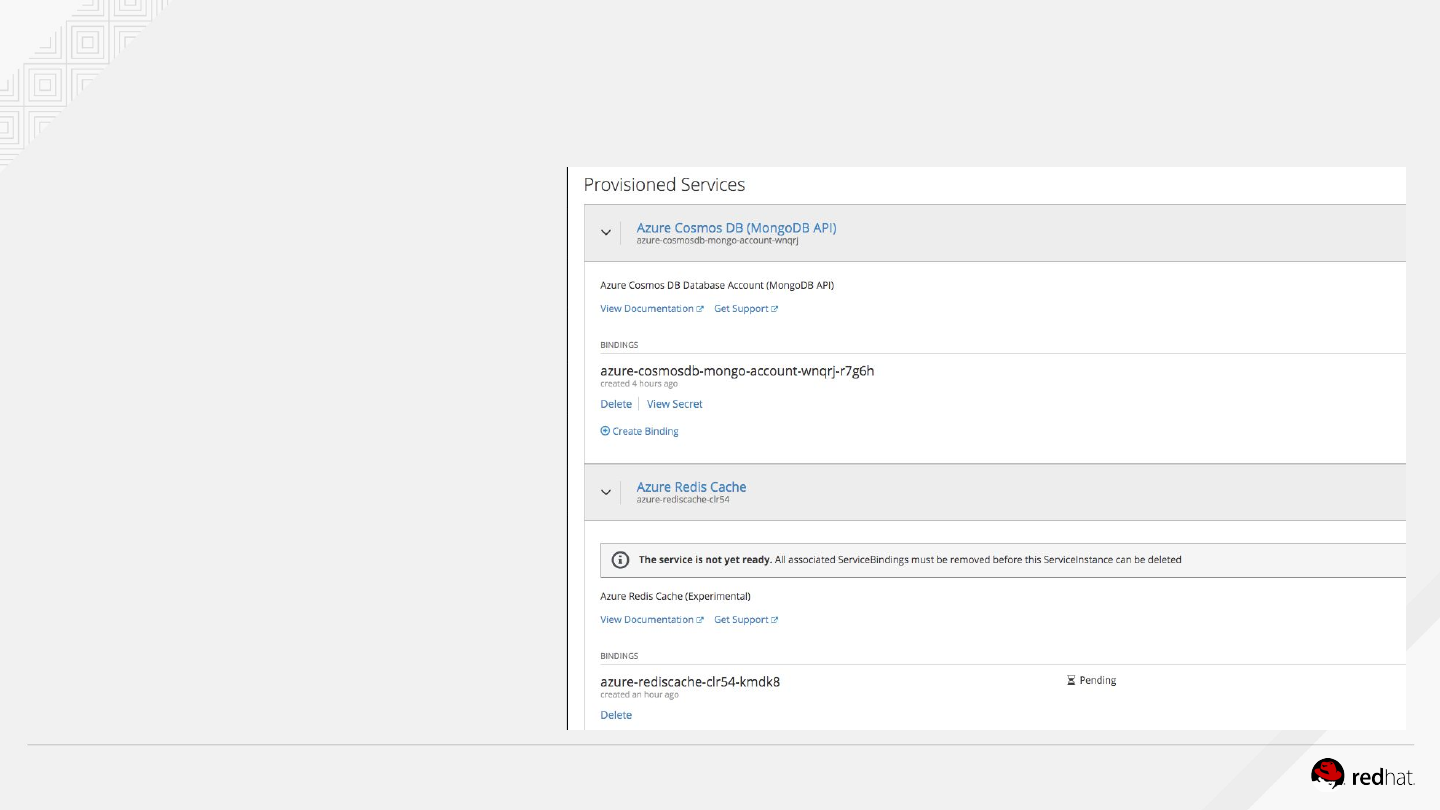
Task: Click the hourglass Pending status icon
Action: coord(1071,680)
